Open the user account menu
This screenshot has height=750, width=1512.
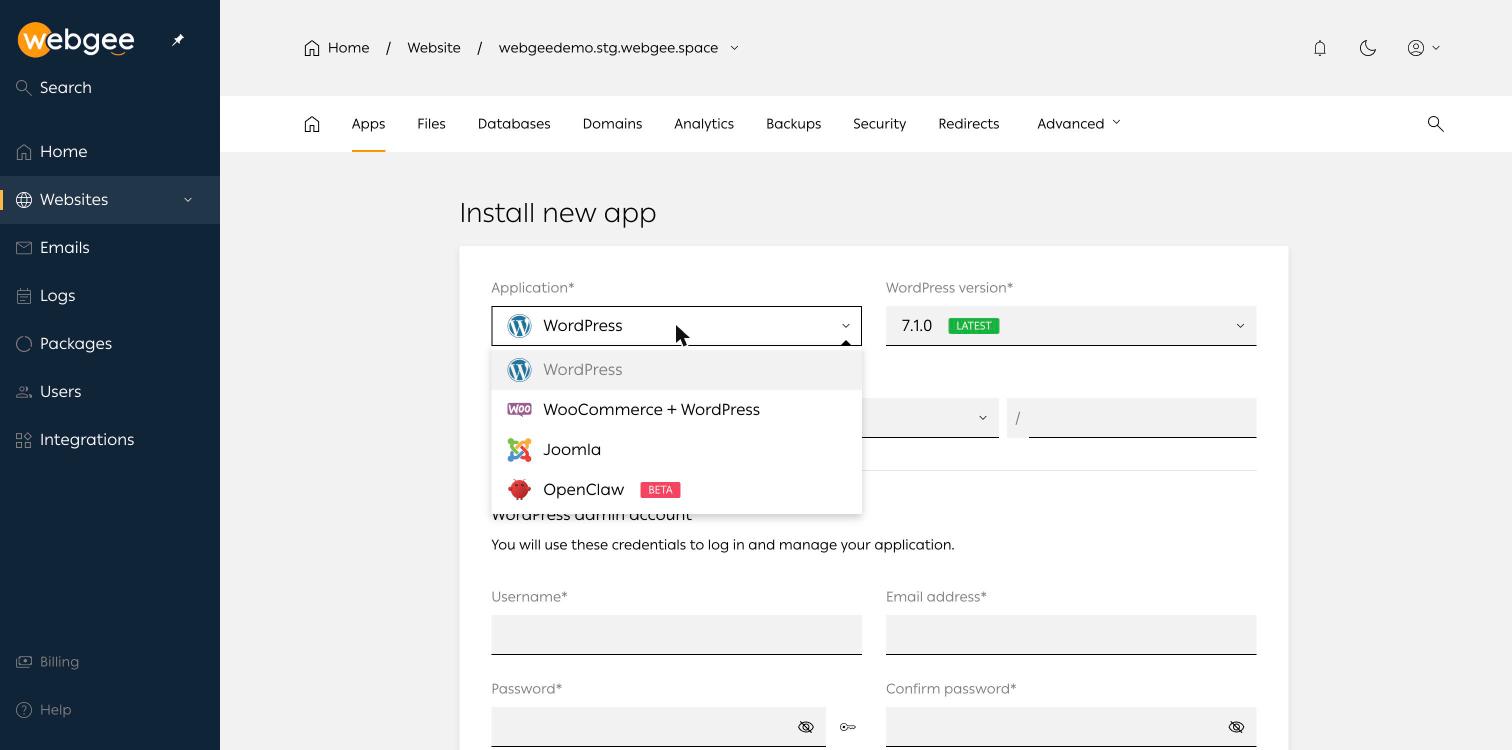pyautogui.click(x=1424, y=48)
